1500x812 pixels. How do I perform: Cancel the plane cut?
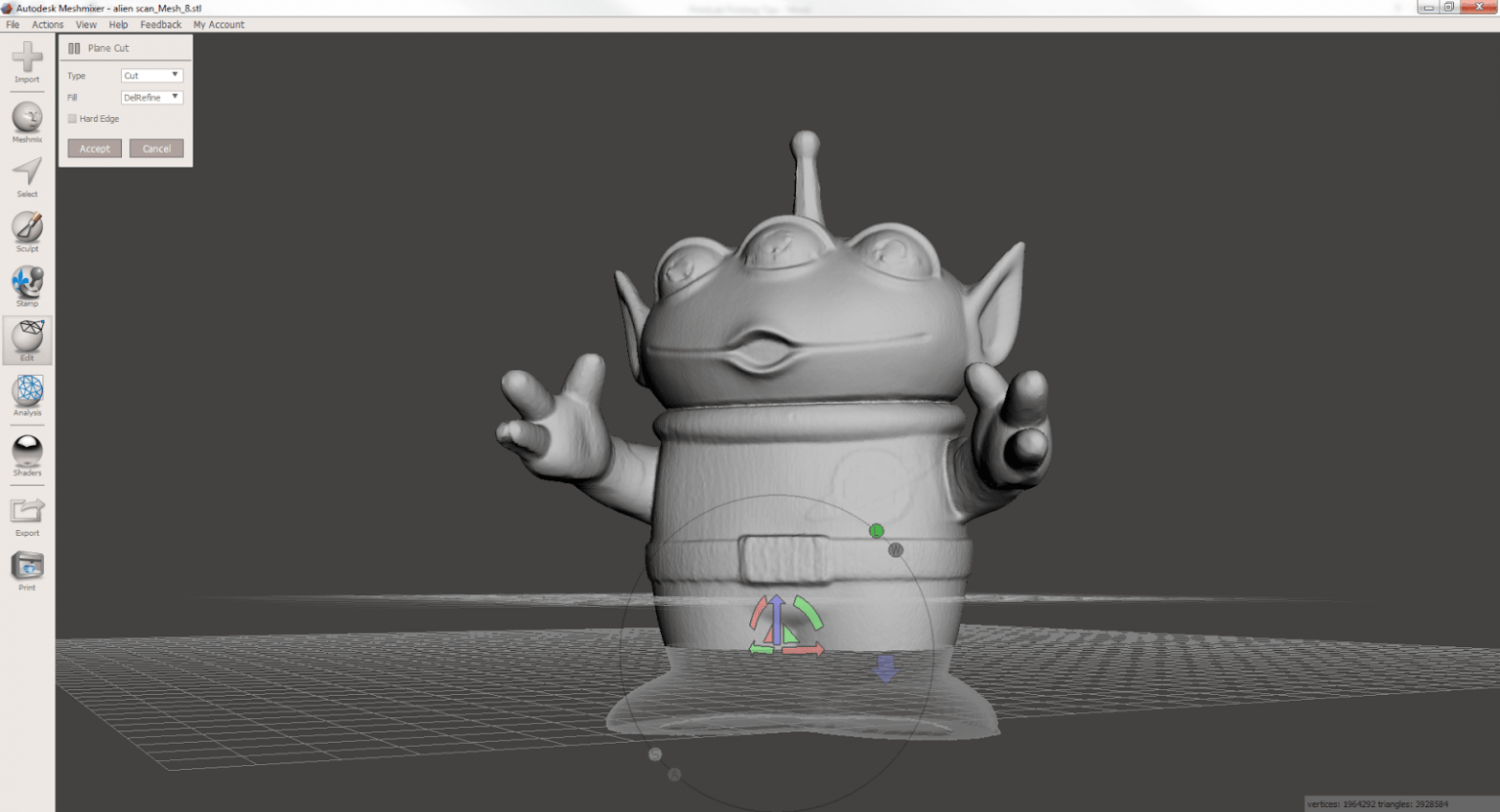coord(156,148)
